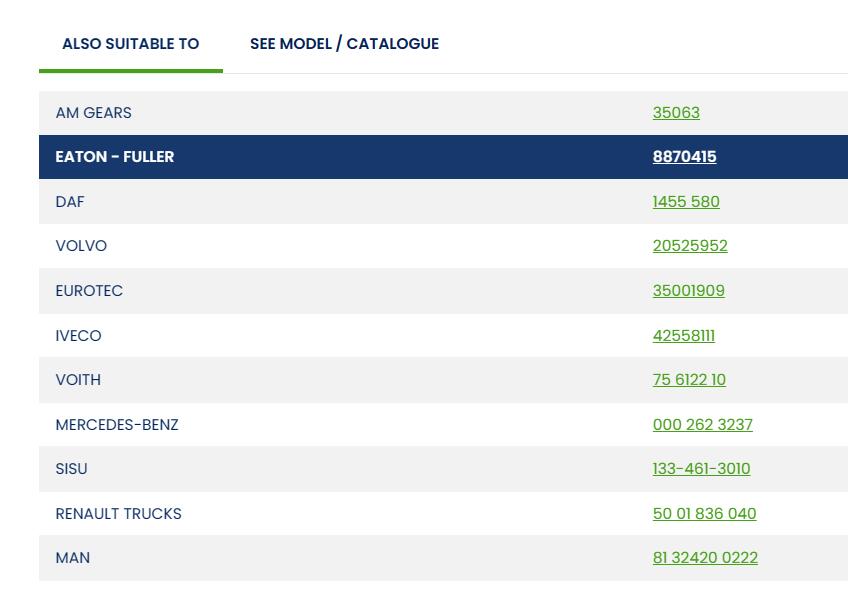Select the SISU brand name cell
The image size is (848, 600).
[71, 469]
